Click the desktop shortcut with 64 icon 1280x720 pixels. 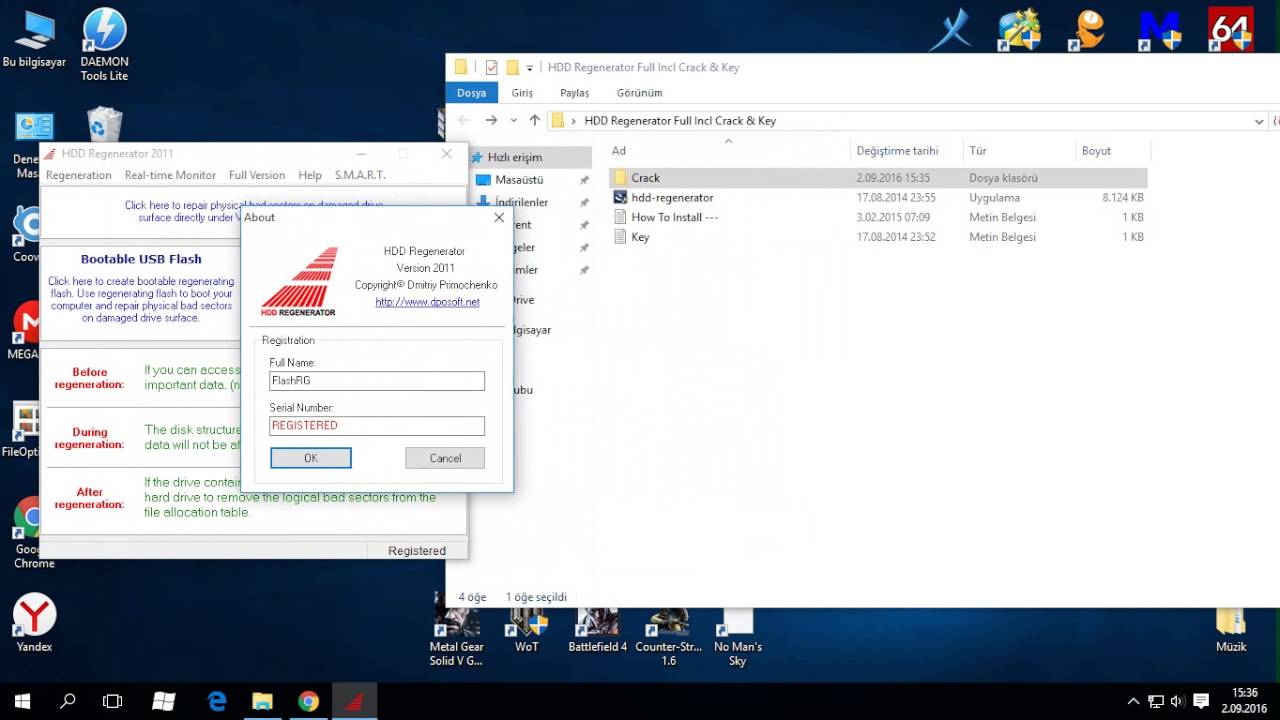pos(1231,30)
